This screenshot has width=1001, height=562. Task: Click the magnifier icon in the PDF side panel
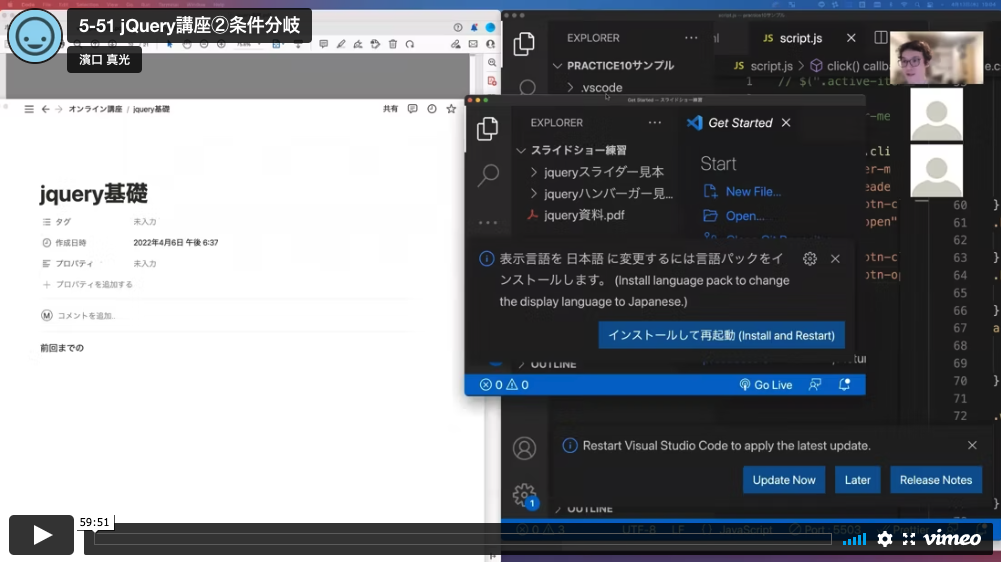pyautogui.click(x=492, y=63)
